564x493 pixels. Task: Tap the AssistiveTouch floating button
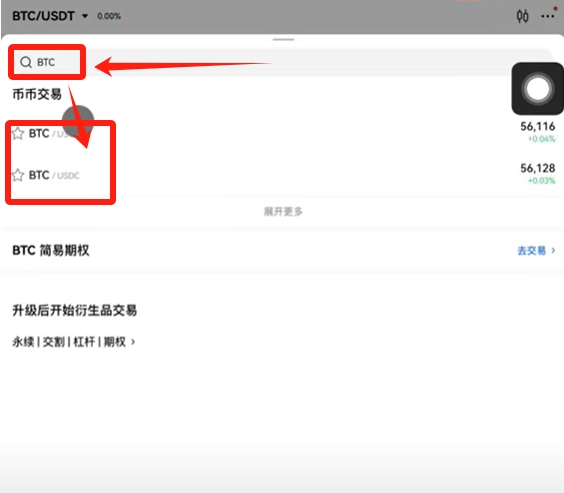[x=537, y=89]
